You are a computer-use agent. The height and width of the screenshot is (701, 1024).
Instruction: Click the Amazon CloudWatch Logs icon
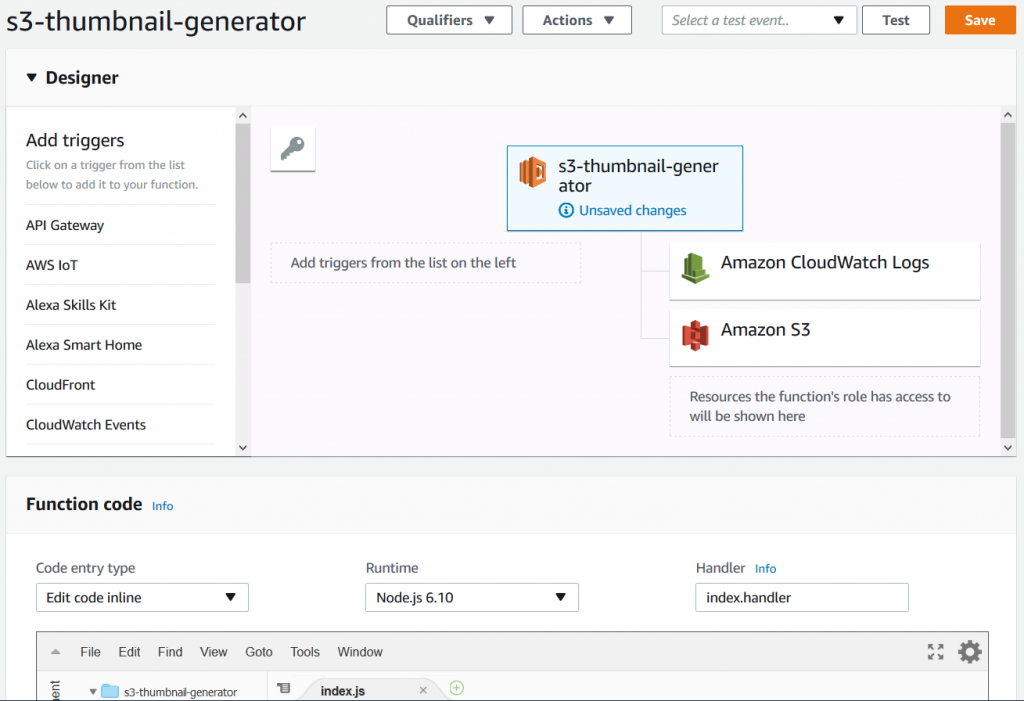click(x=695, y=268)
